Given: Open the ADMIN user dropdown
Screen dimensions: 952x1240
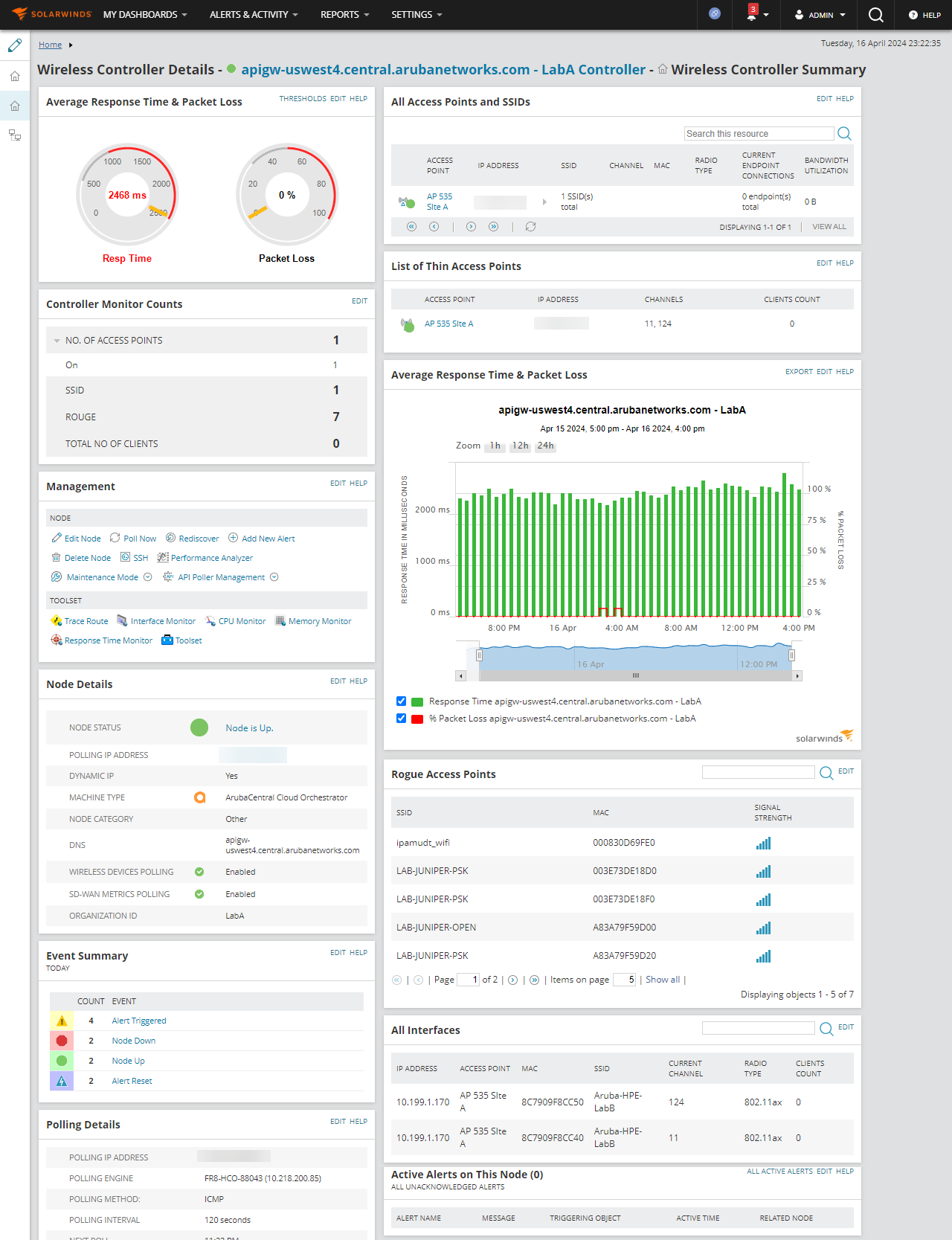Looking at the screenshot, I should 820,15.
